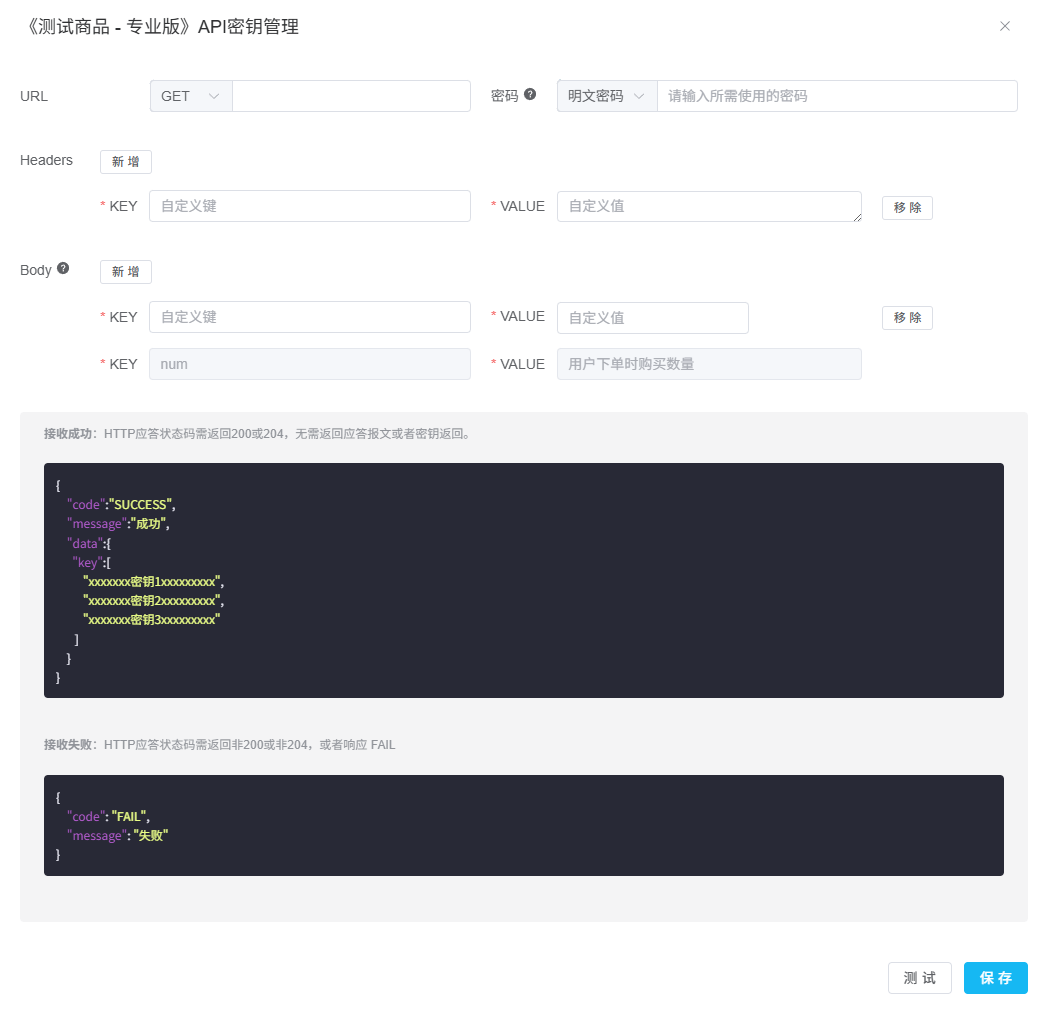
Task: Remove the Headers row with 移除
Action: (x=906, y=207)
